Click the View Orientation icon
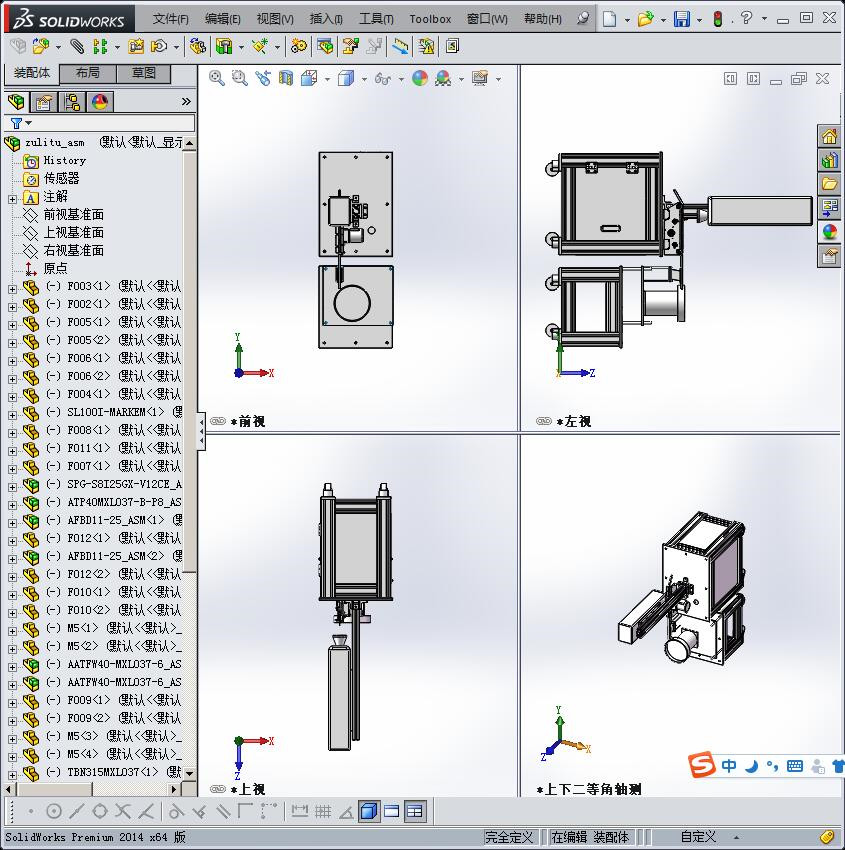 tap(309, 79)
